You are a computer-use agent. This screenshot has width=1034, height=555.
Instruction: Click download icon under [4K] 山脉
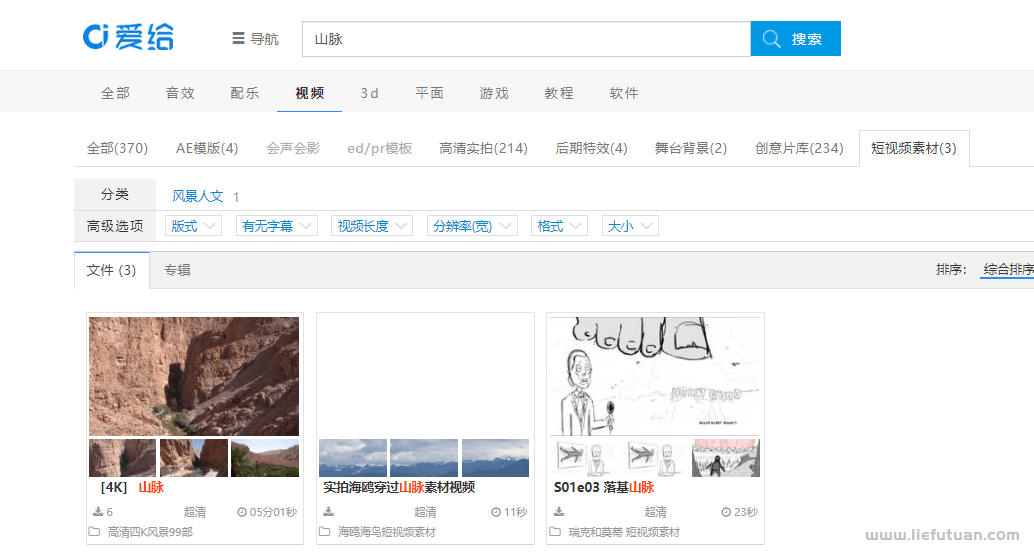click(x=98, y=511)
